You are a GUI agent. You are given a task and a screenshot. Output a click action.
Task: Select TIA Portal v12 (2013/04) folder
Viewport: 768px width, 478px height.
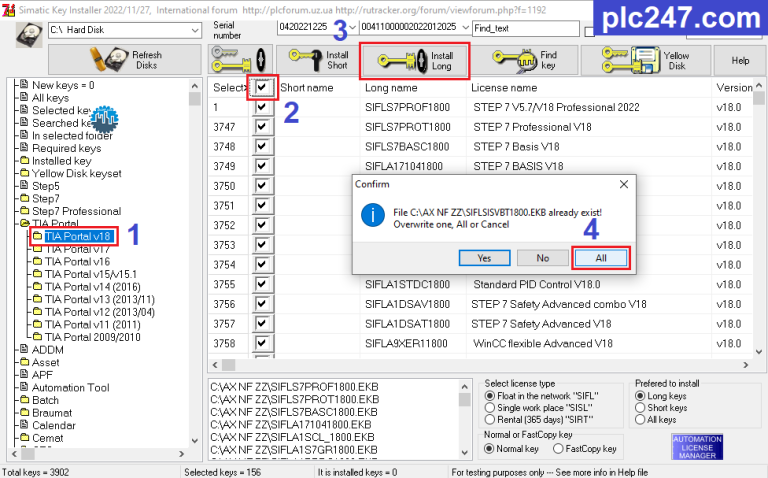click(99, 312)
